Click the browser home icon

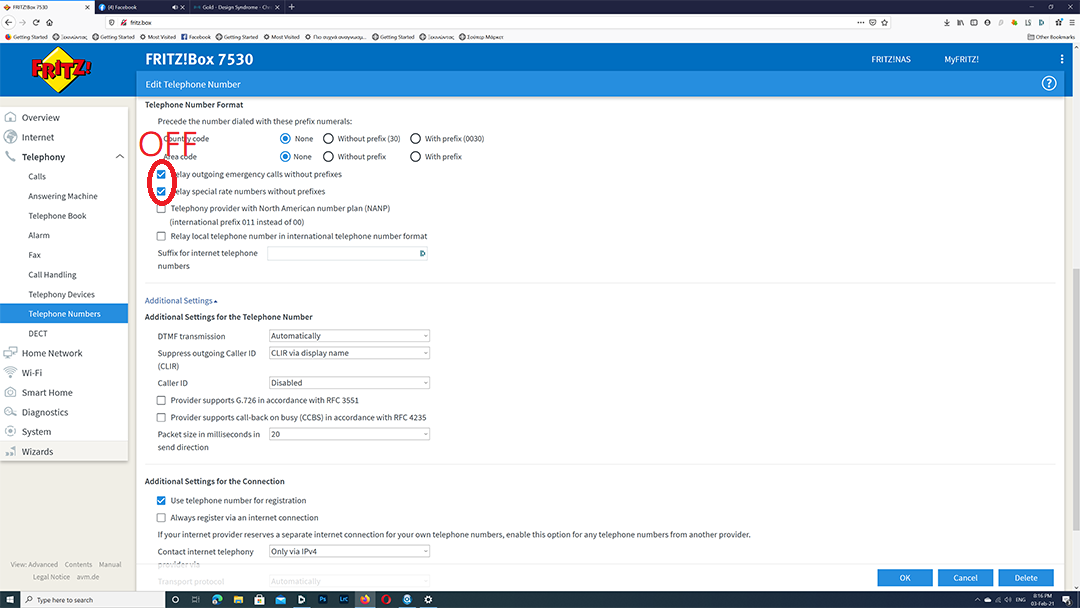coord(50,22)
